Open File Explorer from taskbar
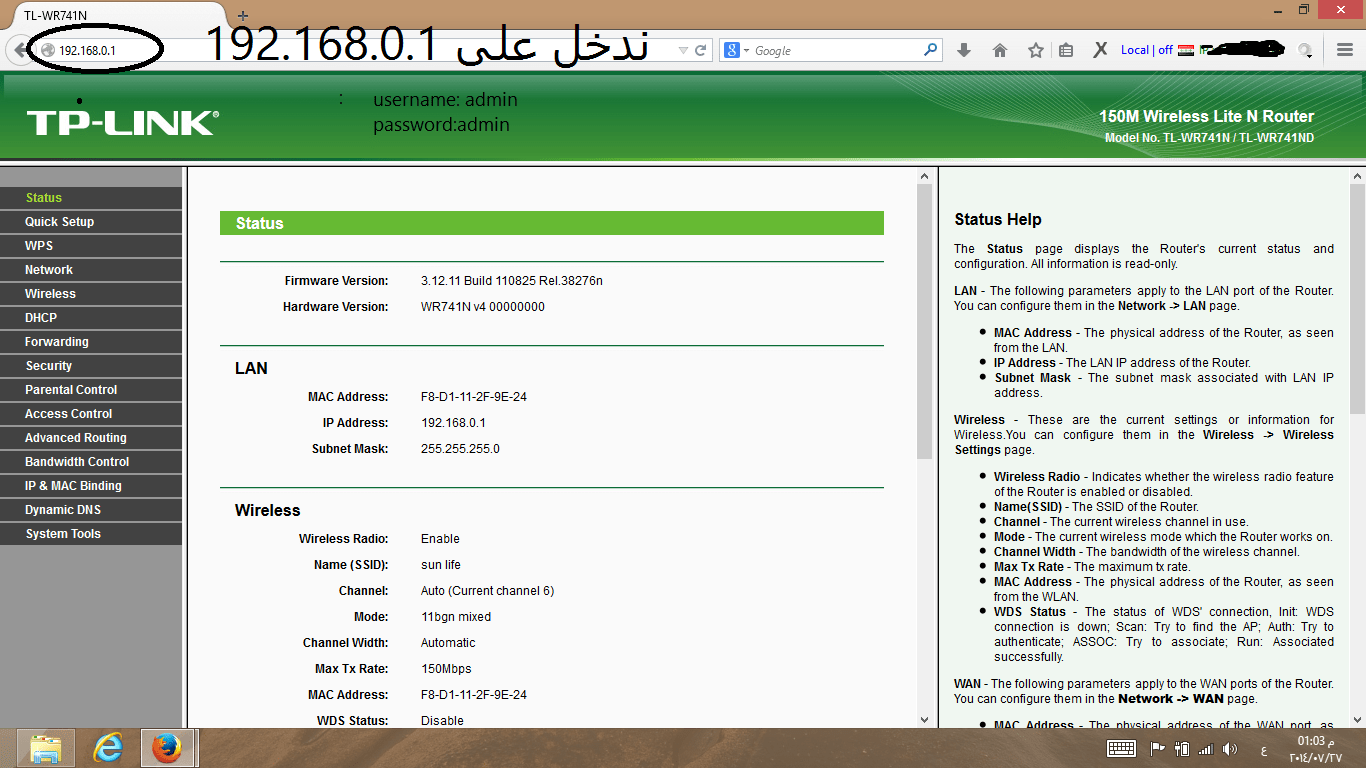The height and width of the screenshot is (768, 1366). 46,748
